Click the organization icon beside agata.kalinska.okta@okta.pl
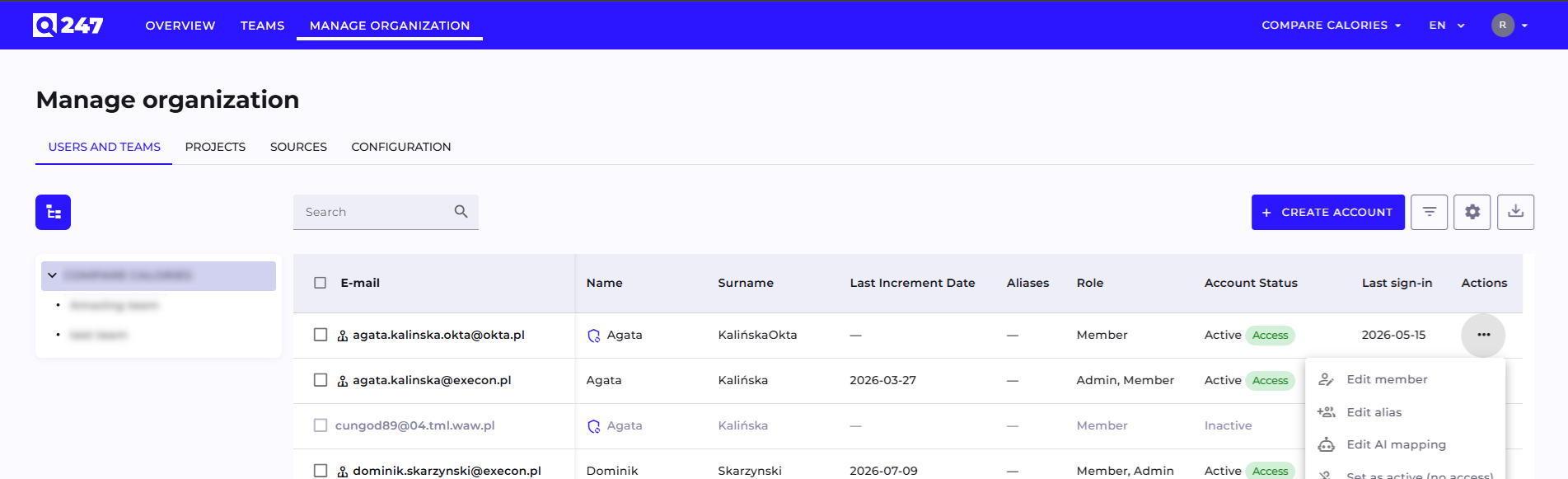The width and height of the screenshot is (1568, 479). [343, 336]
